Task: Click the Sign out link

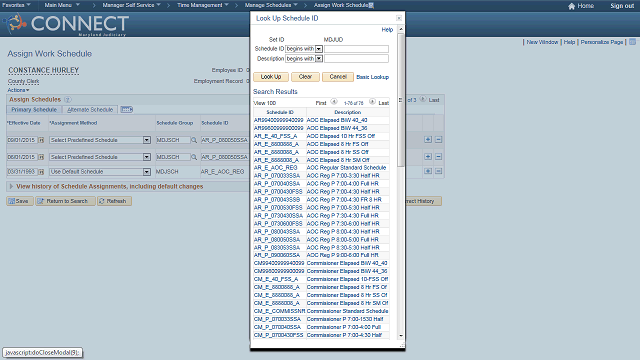Action: [622, 6]
